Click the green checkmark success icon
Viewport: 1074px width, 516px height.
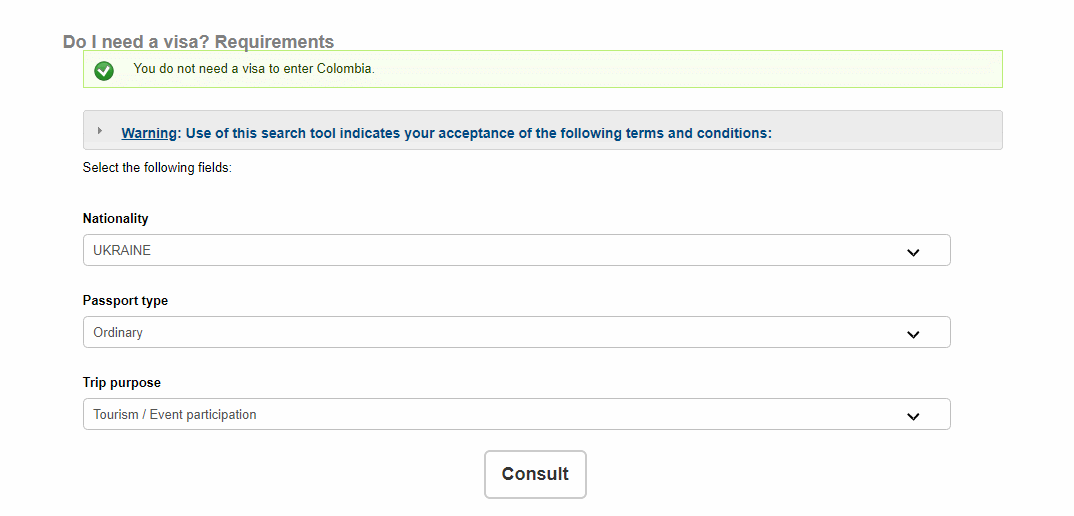104,70
